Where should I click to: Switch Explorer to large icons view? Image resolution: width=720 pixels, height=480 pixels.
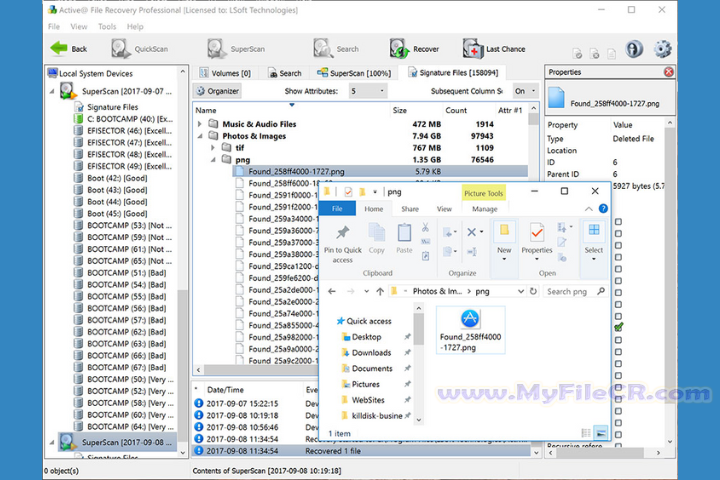coord(601,433)
